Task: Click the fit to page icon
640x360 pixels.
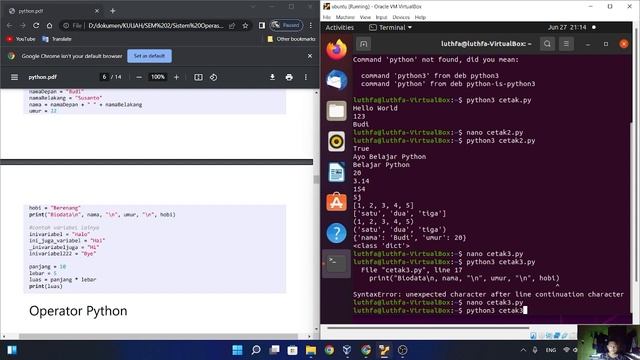Action: (198, 77)
